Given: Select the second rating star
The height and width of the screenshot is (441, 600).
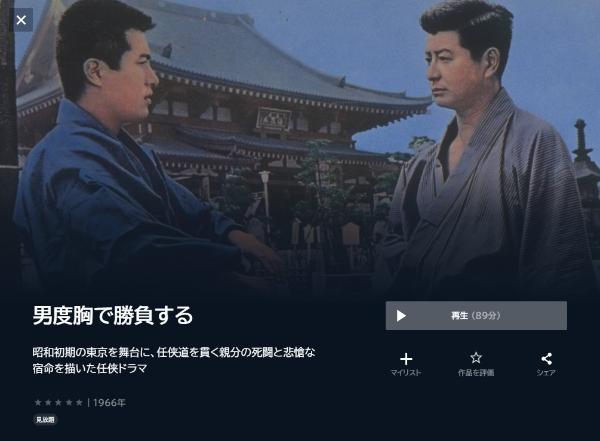Looking at the screenshot, I should click(48, 402).
